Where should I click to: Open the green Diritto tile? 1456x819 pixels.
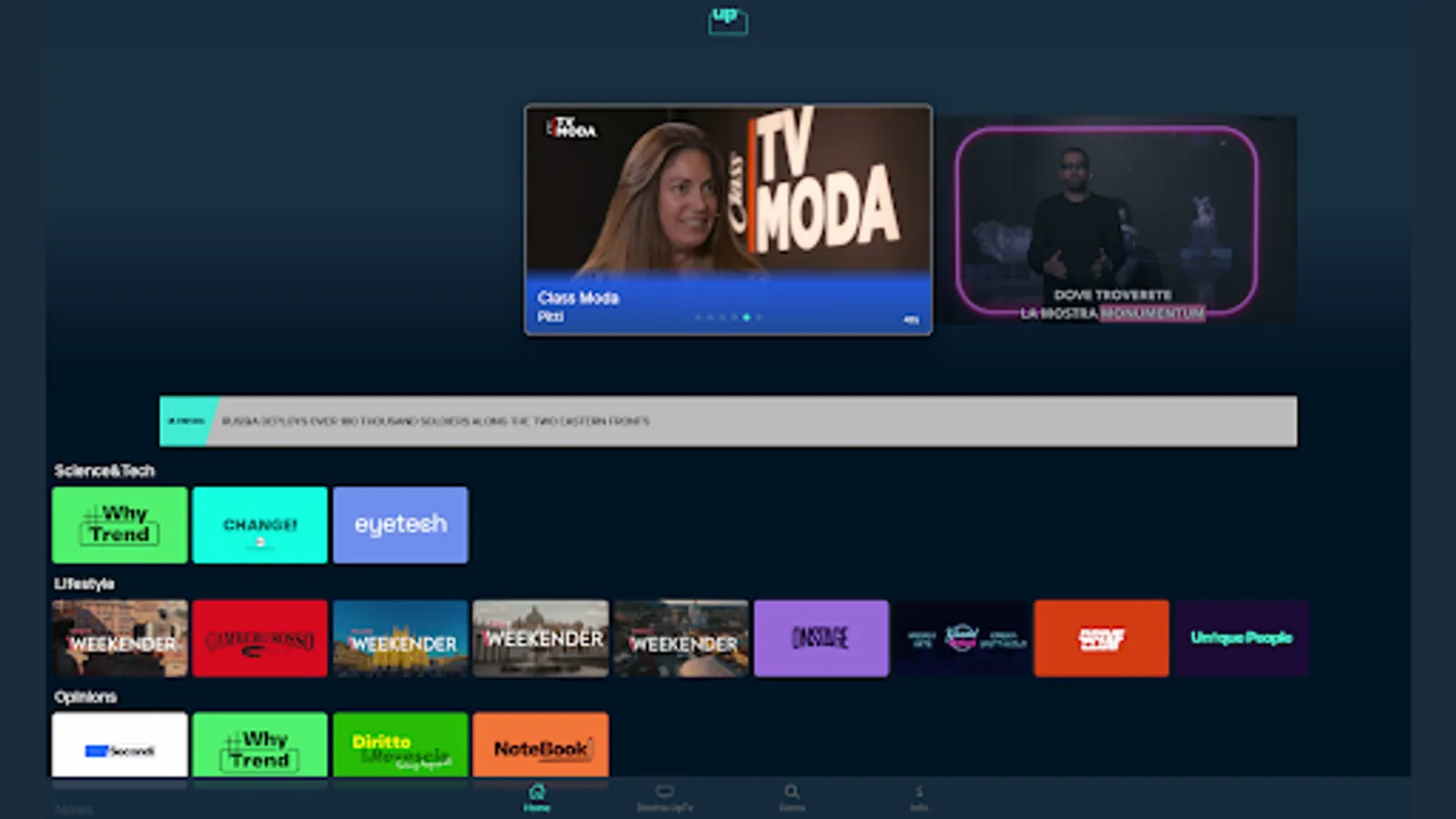(400, 745)
